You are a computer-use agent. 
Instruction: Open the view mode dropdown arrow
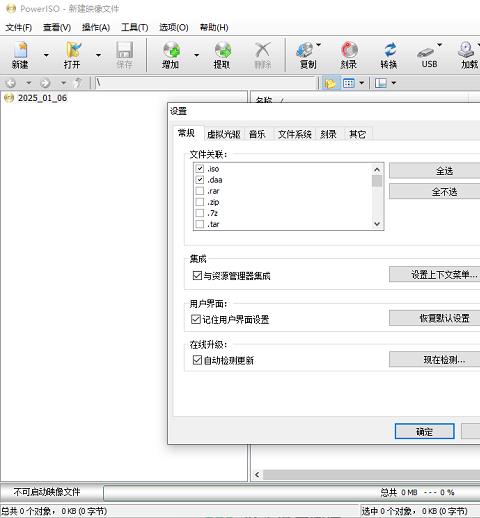pos(362,83)
